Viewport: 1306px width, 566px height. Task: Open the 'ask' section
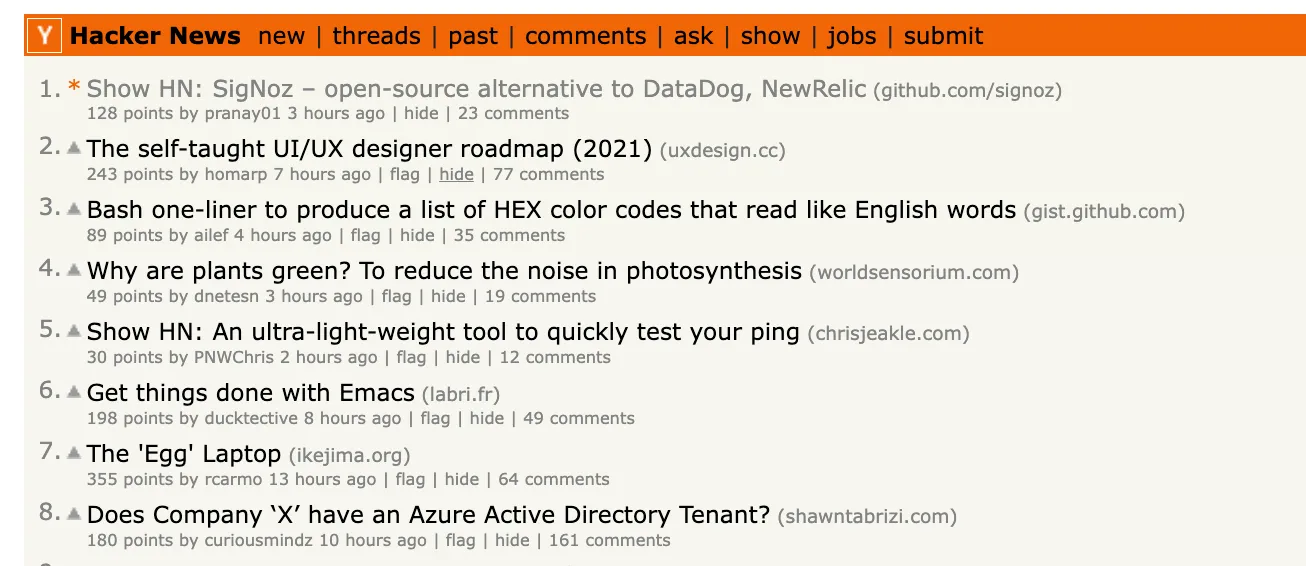[x=693, y=36]
